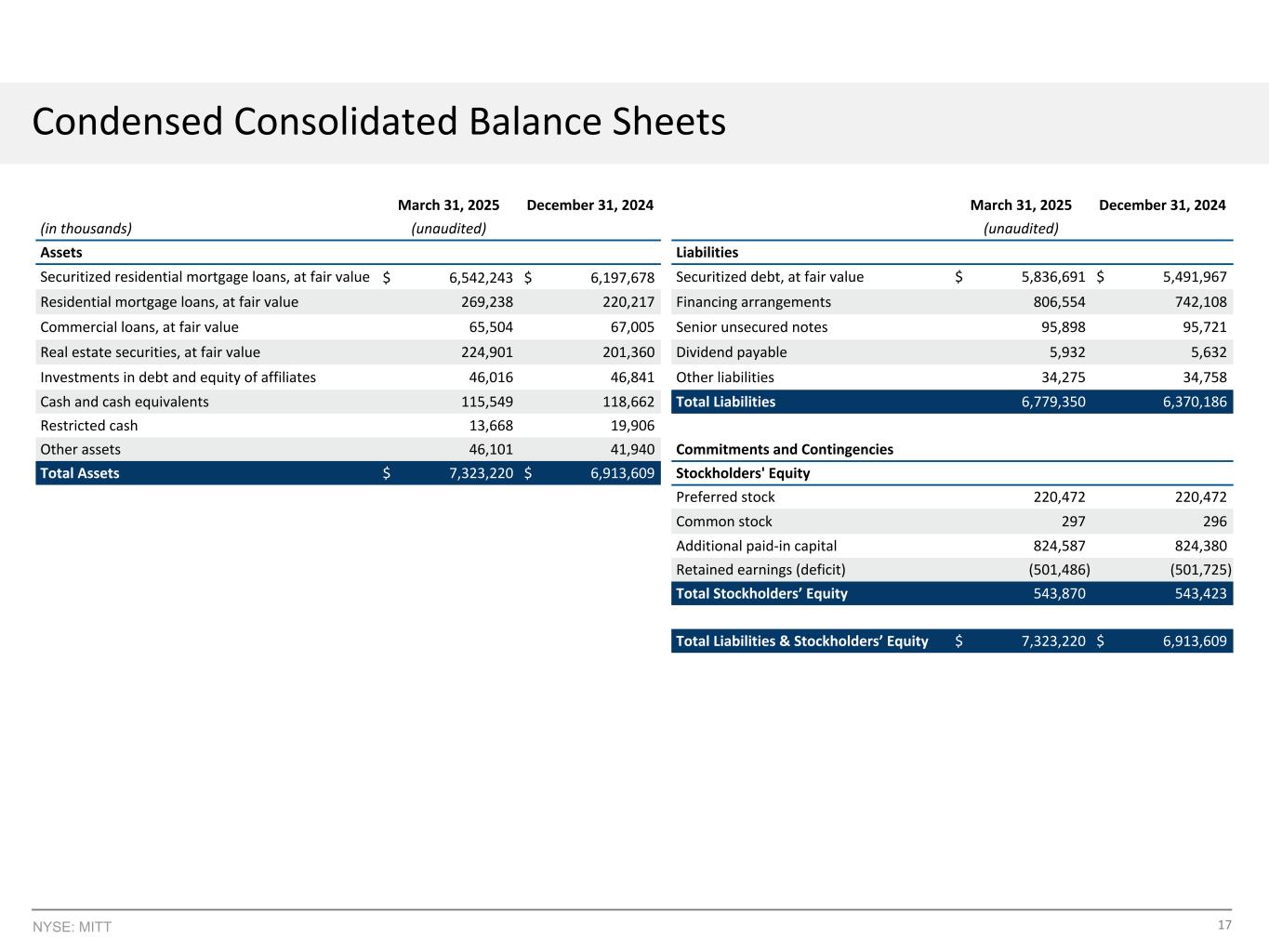The image size is (1269, 952).
Task: Click the Total Liabilities row label
Action: coord(725,402)
